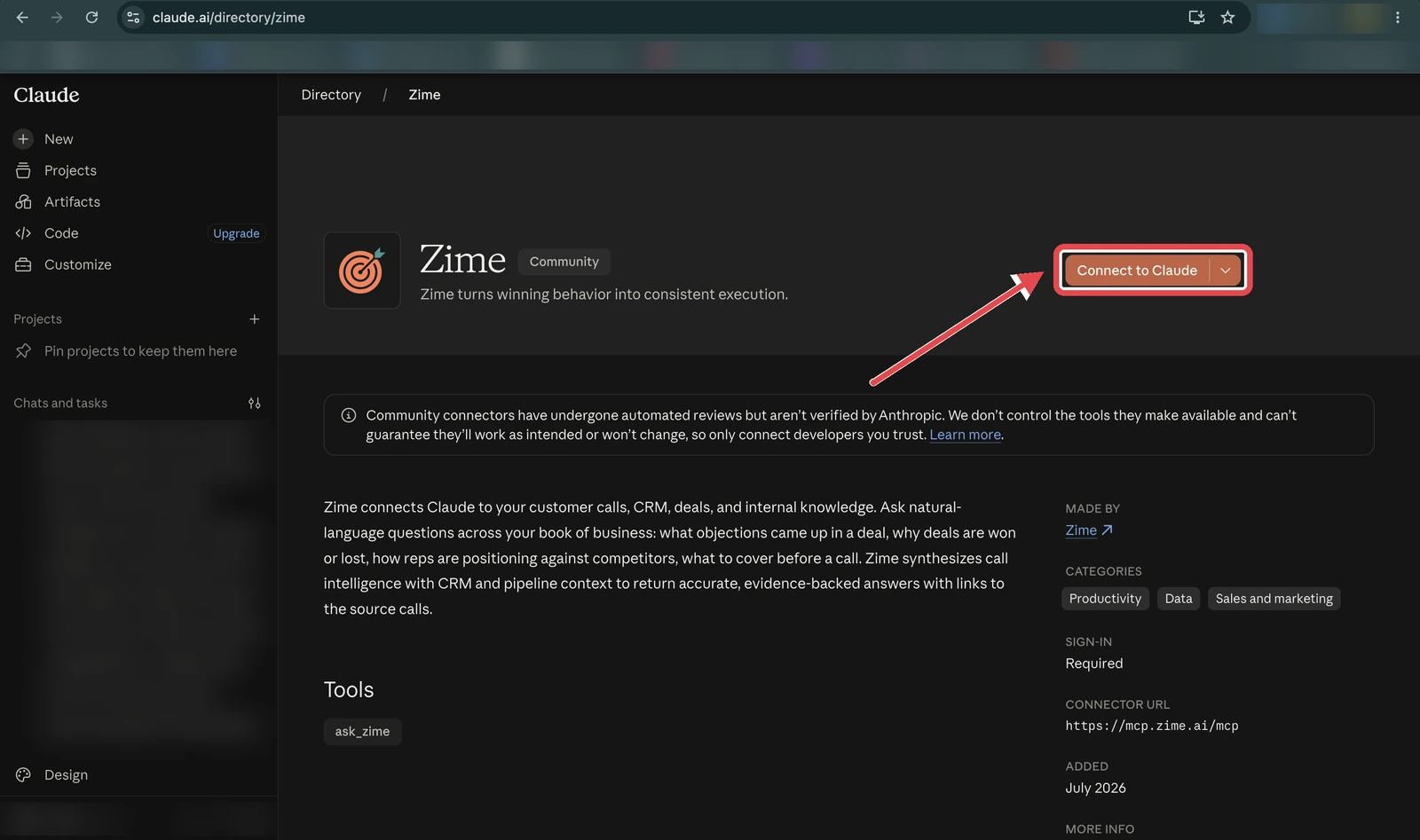1420x840 pixels.
Task: Click the Customize briefcase icon
Action: pyautogui.click(x=23, y=264)
